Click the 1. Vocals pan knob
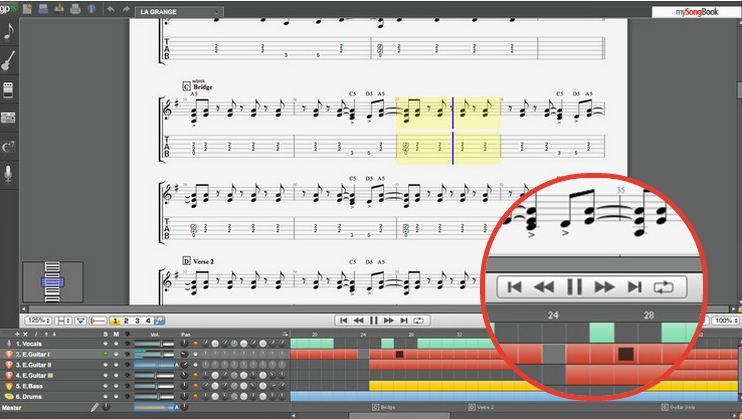This screenshot has height=419, width=742. point(185,344)
